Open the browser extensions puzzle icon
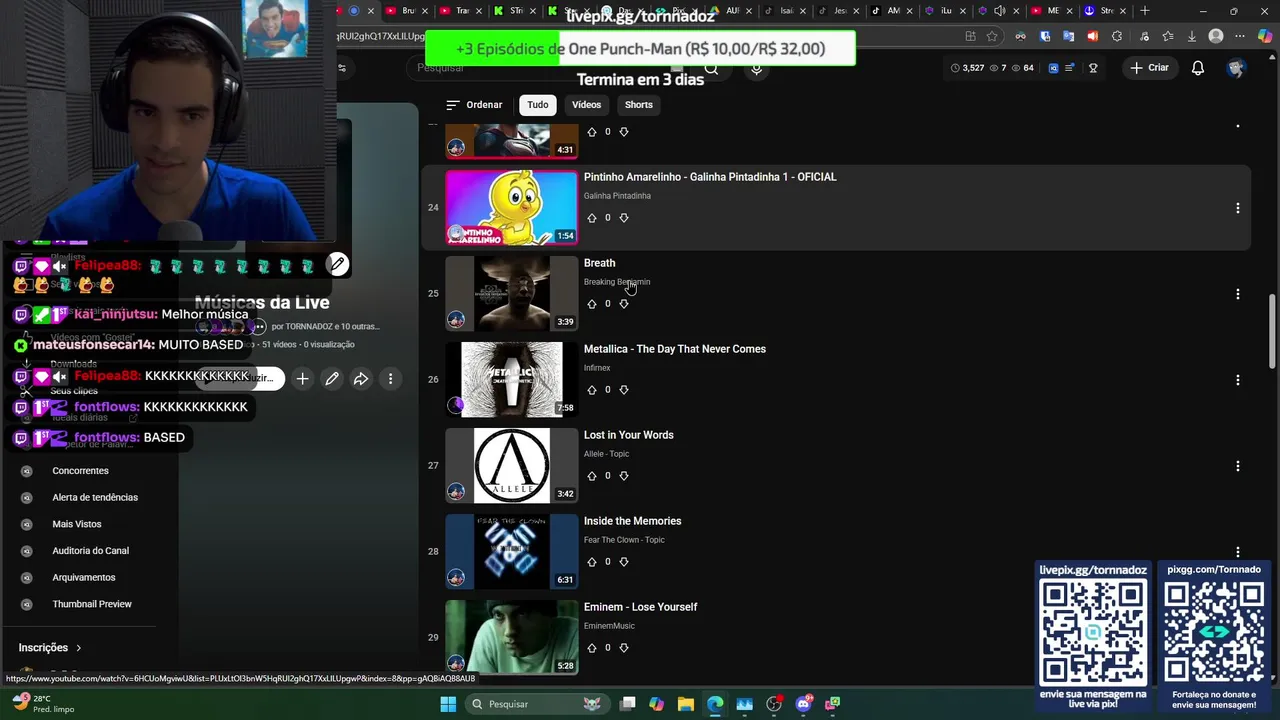Viewport: 1280px width, 720px height. (x=1118, y=36)
